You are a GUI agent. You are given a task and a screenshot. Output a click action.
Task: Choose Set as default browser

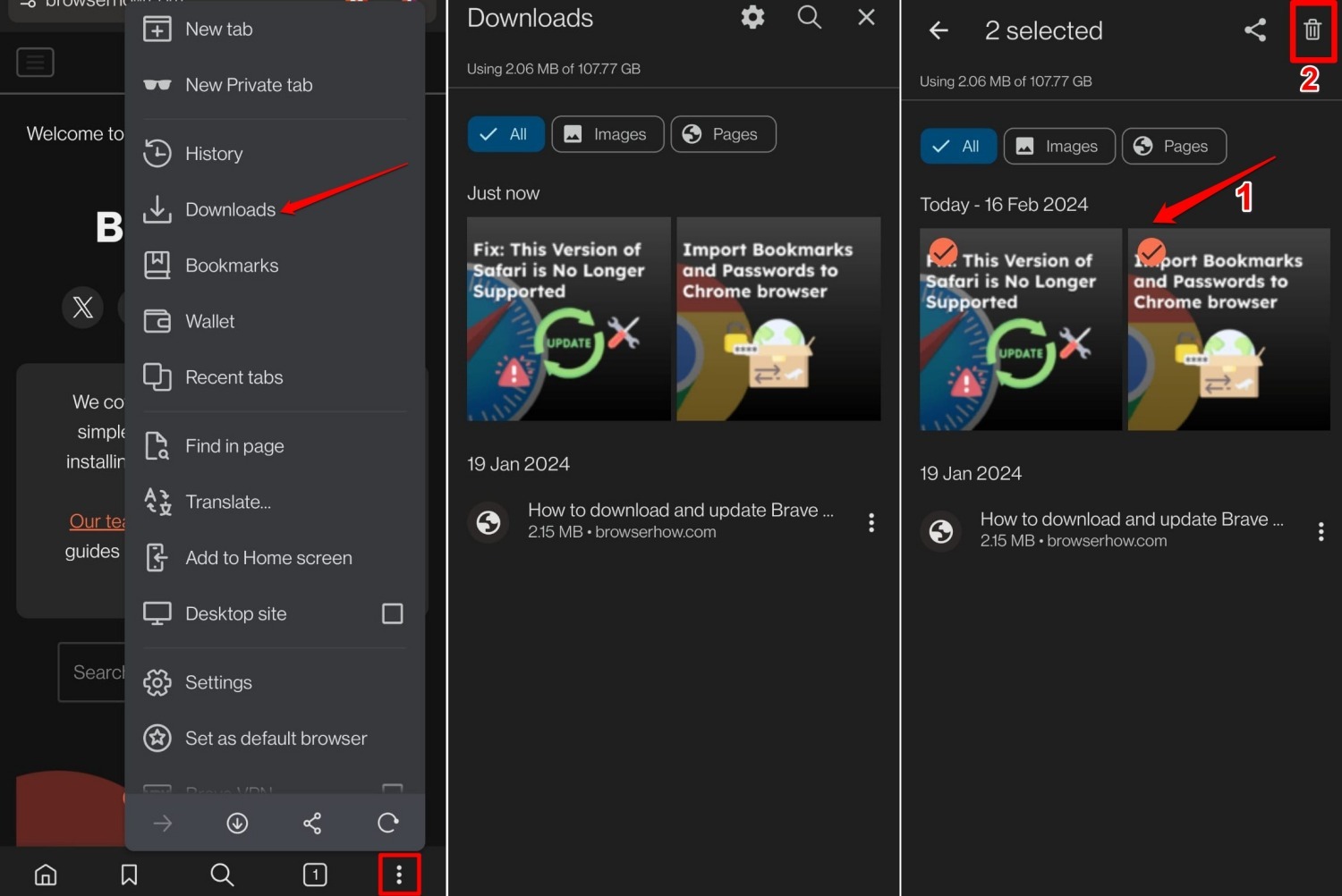pyautogui.click(x=275, y=739)
